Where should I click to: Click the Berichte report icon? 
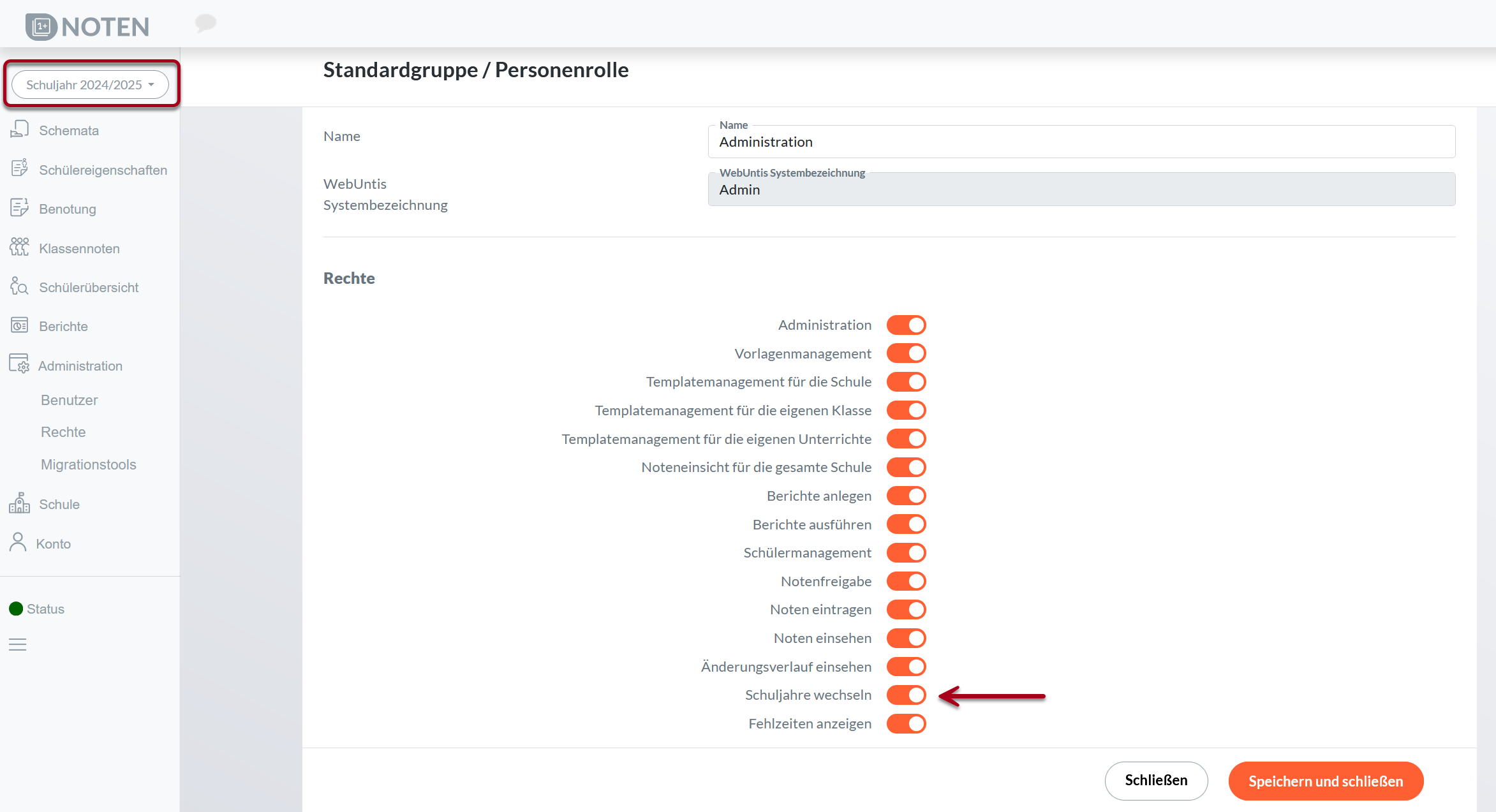(19, 326)
